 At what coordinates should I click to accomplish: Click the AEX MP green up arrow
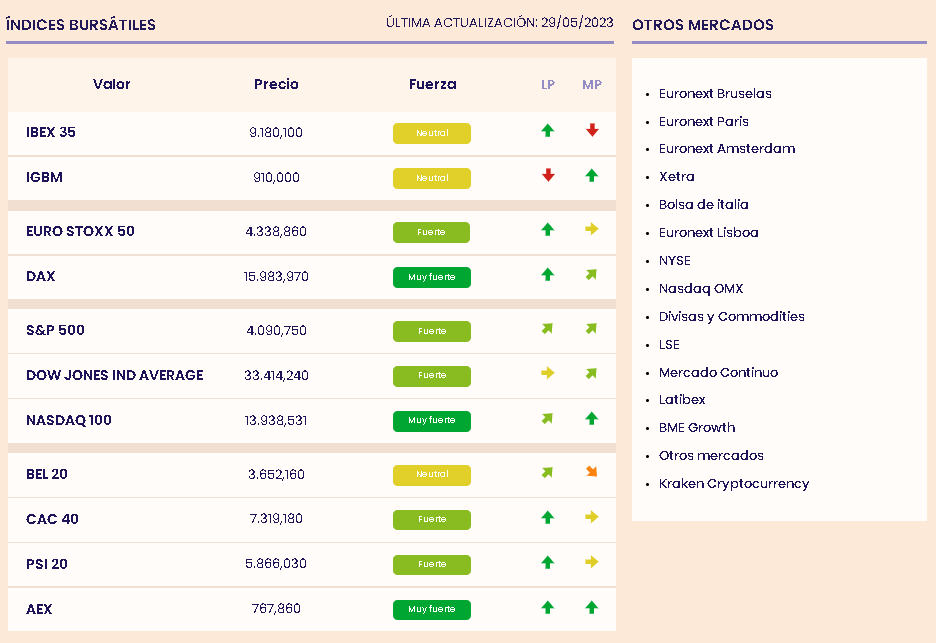click(x=592, y=607)
